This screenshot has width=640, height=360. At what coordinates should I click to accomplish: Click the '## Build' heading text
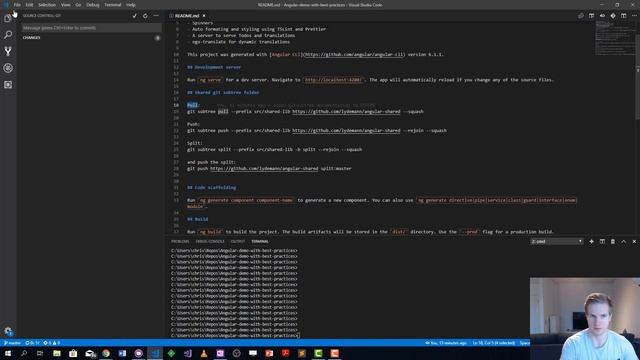[198, 219]
